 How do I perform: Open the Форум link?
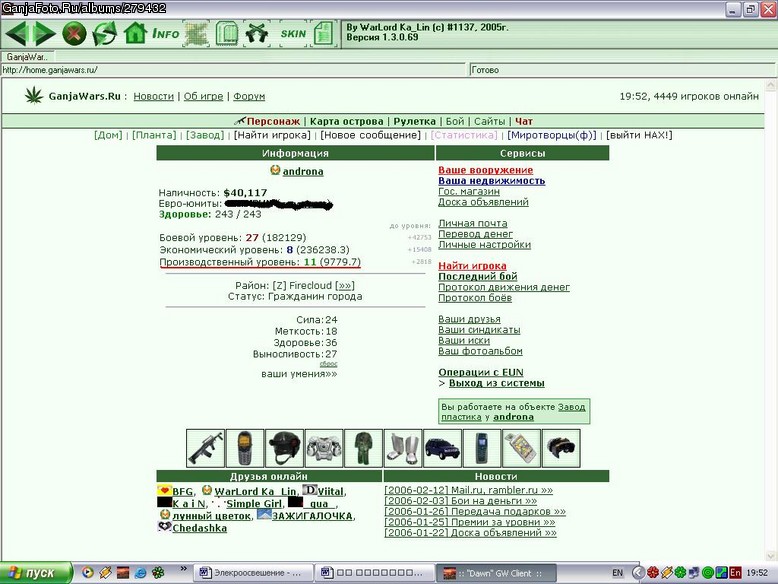(x=249, y=96)
